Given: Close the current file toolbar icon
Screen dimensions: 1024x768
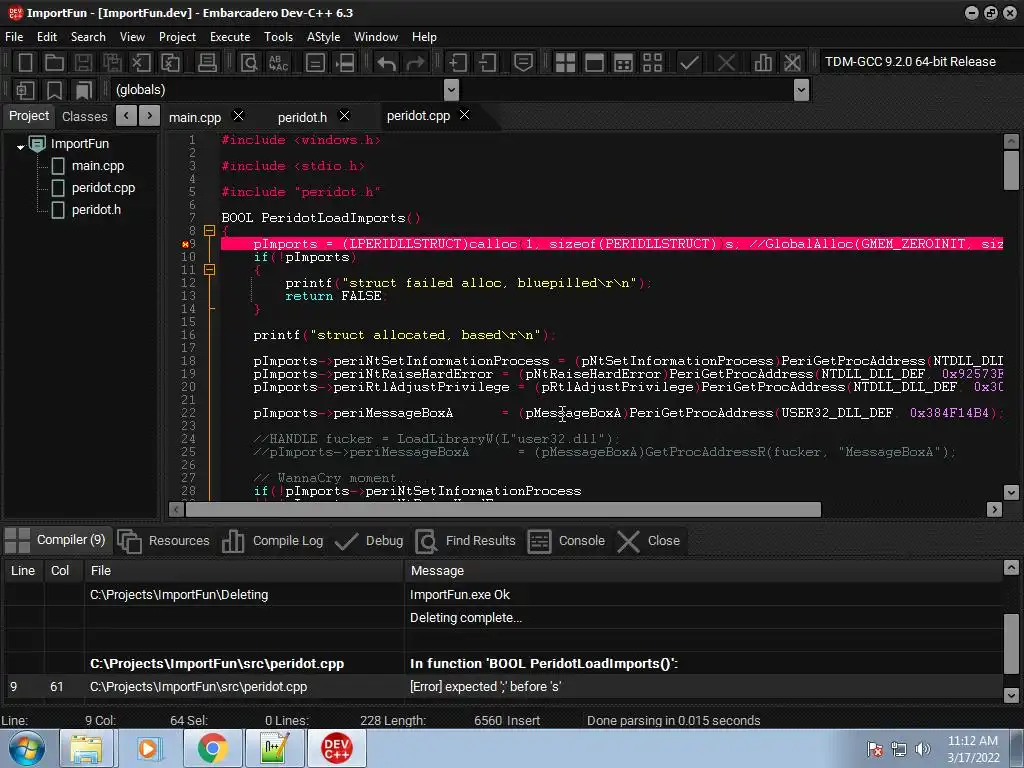Looking at the screenshot, I should coord(141,63).
